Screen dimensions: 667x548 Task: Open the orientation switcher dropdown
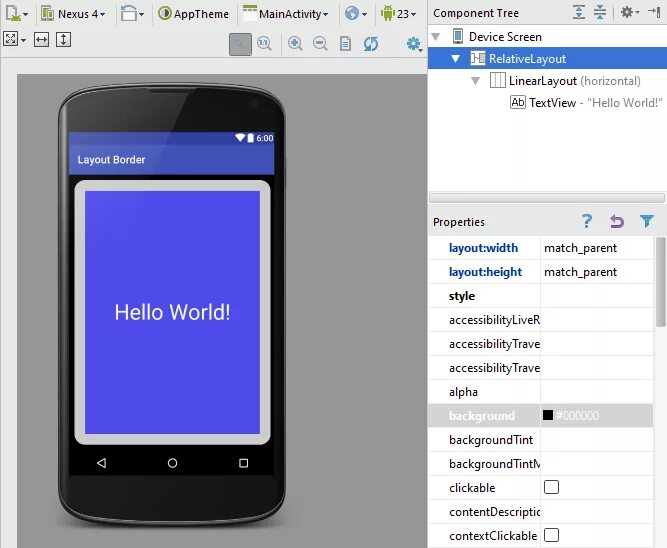(132, 14)
